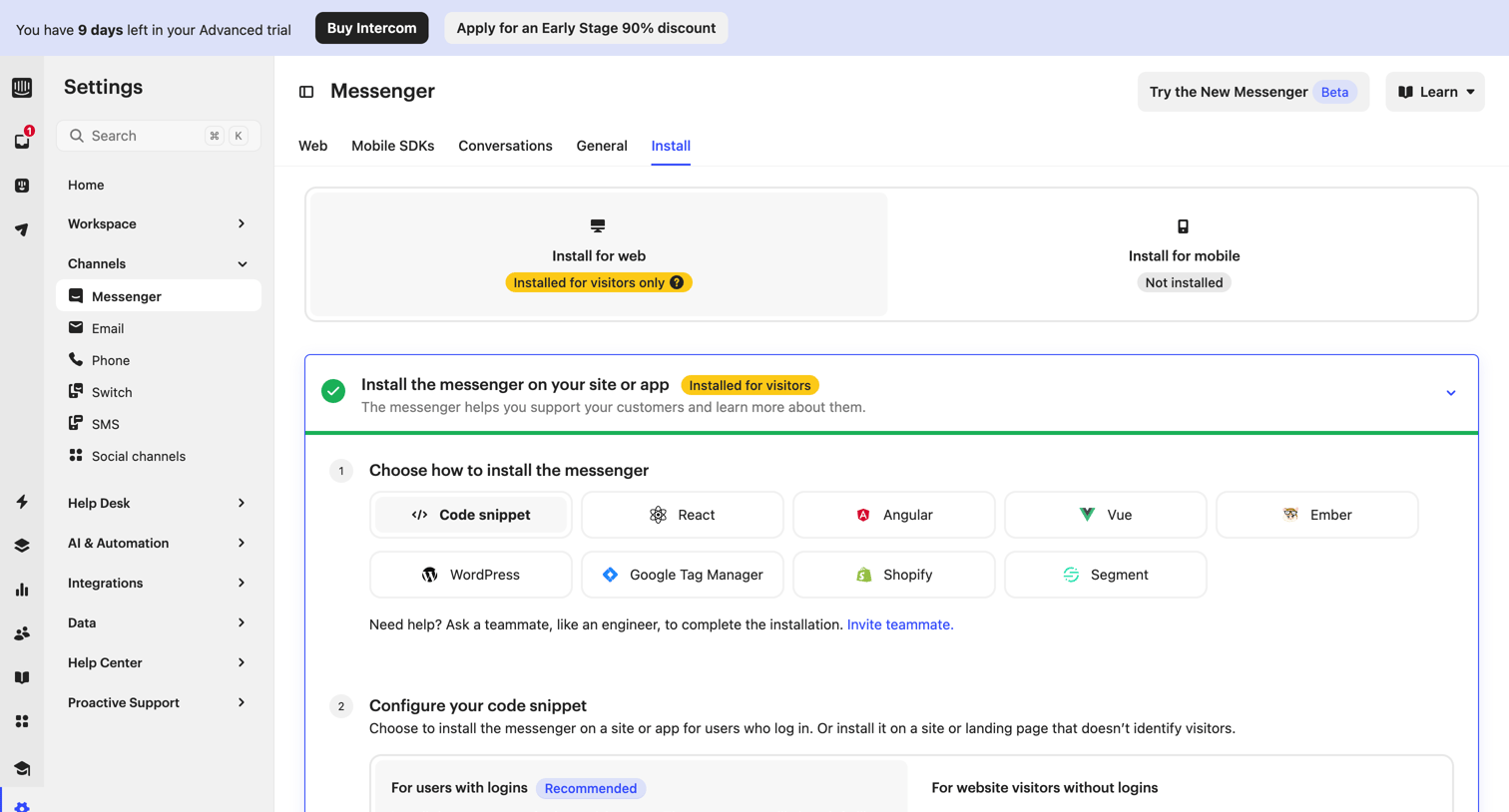This screenshot has height=812, width=1509.
Task: Open the Contacts people icon
Action: click(22, 633)
